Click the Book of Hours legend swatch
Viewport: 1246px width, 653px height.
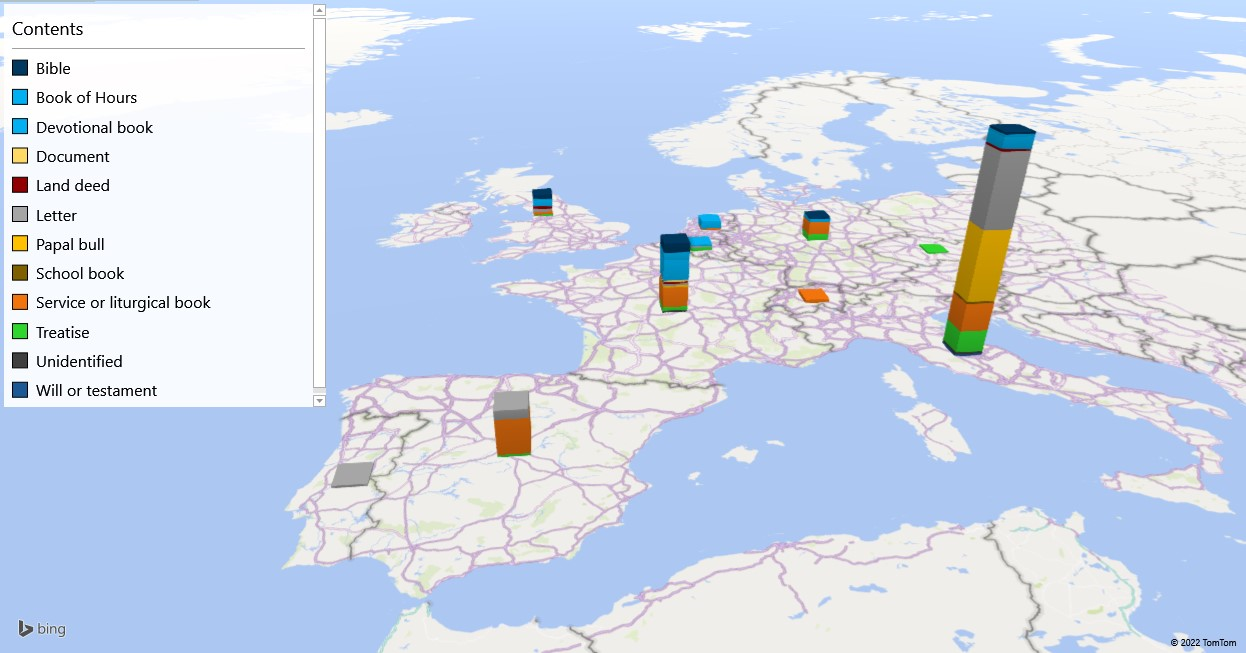[x=20, y=97]
